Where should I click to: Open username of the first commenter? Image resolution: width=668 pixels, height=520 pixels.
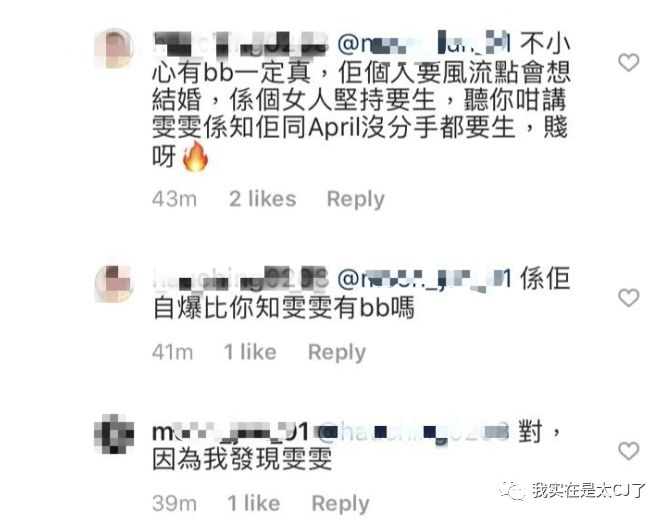pos(241,44)
